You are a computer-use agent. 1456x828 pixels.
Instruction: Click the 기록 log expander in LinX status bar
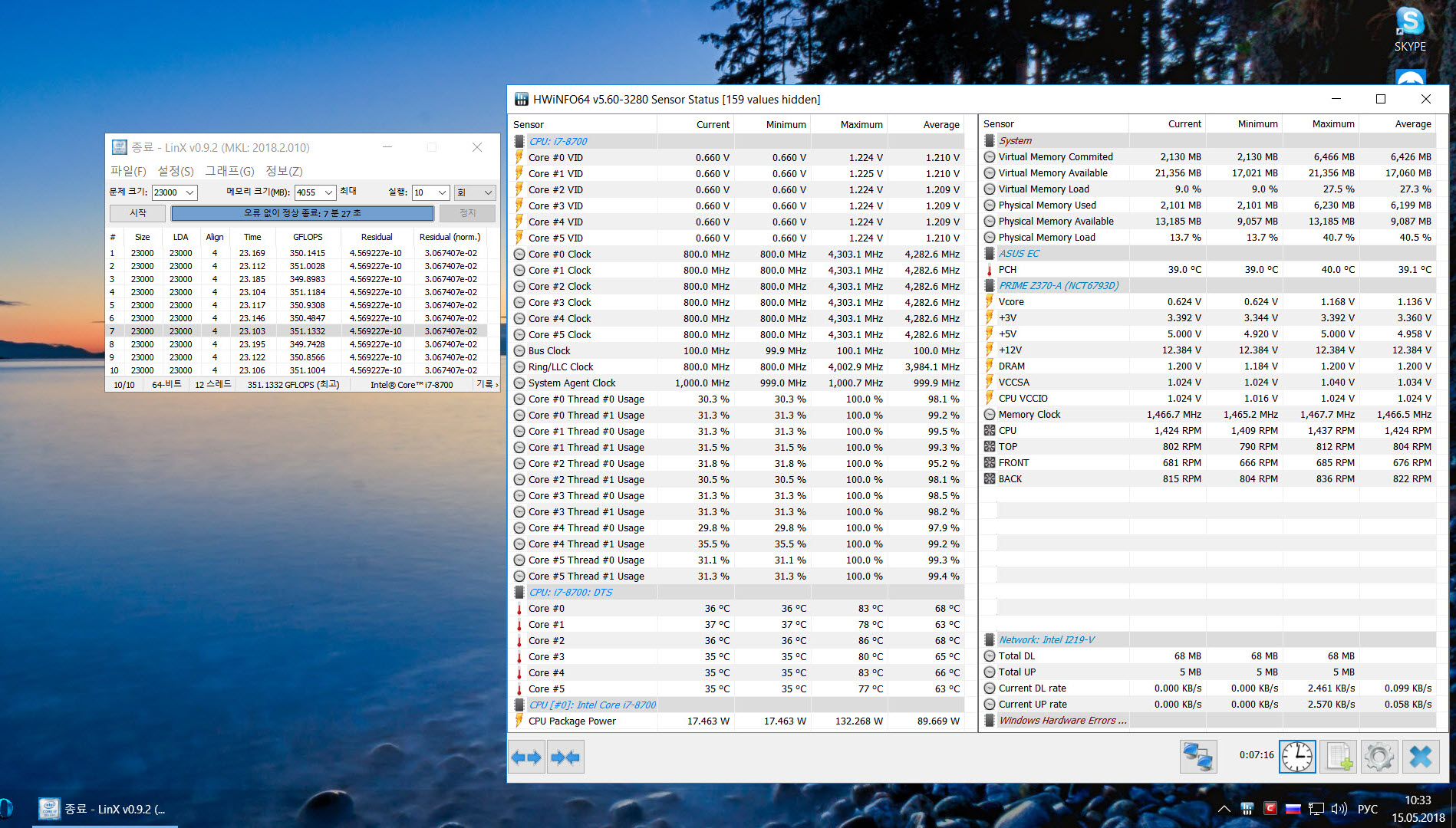(487, 384)
